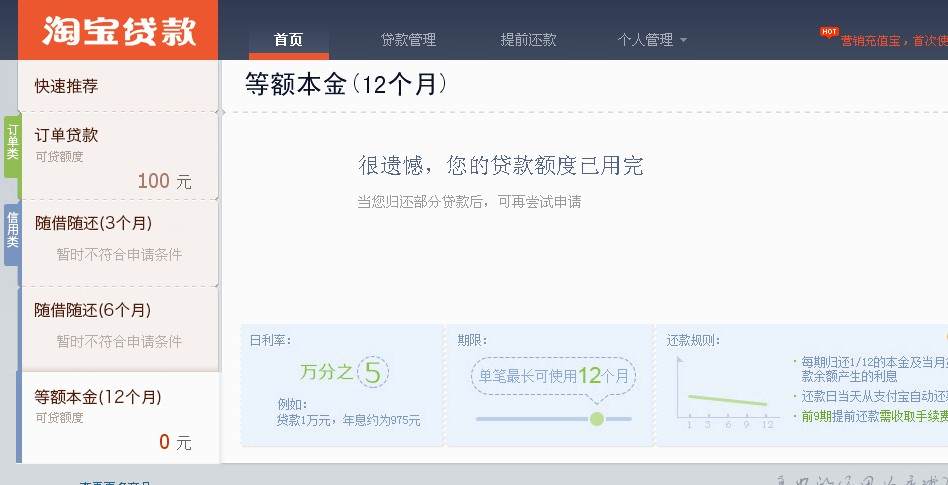The height and width of the screenshot is (485, 948).
Task: Click the 很遗憾，您的贷款额度已用完 message
Action: [501, 165]
